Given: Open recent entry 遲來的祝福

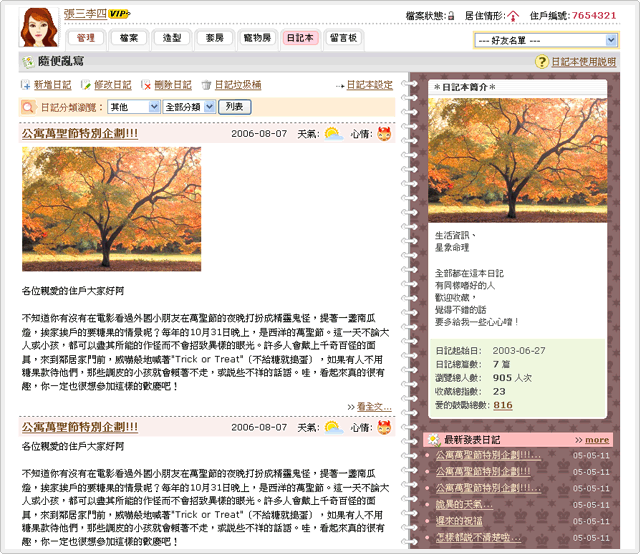Looking at the screenshot, I should click(x=459, y=521).
